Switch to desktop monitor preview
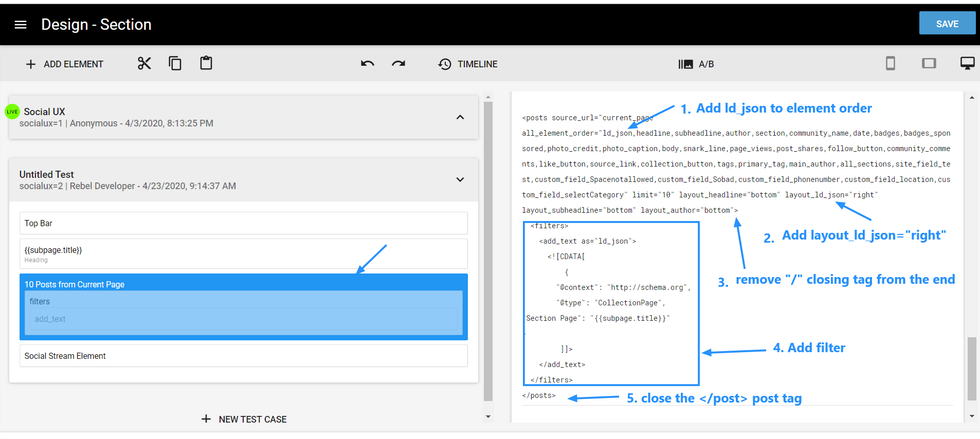 966,64
